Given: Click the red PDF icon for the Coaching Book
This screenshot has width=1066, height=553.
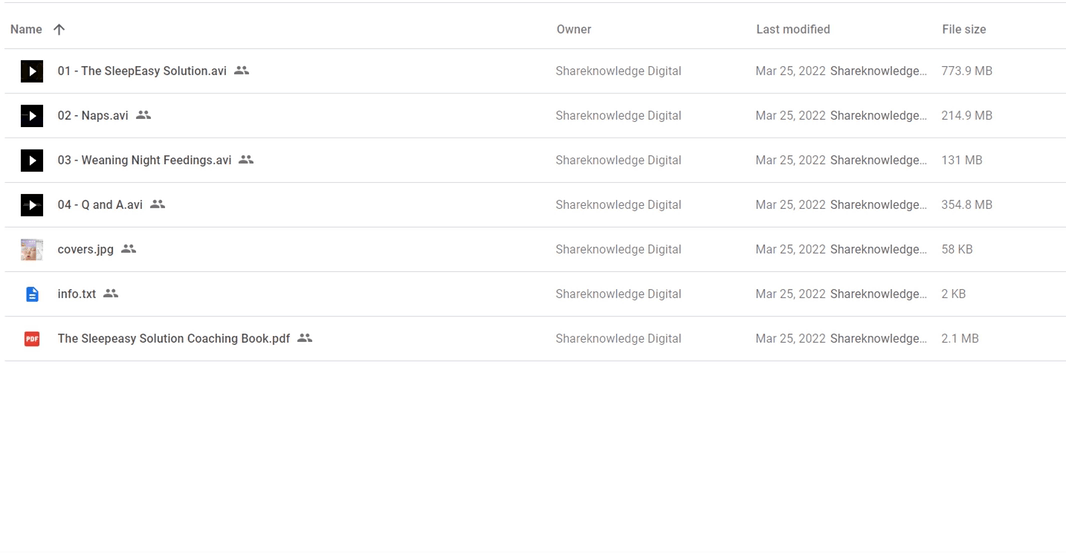Looking at the screenshot, I should 32,339.
